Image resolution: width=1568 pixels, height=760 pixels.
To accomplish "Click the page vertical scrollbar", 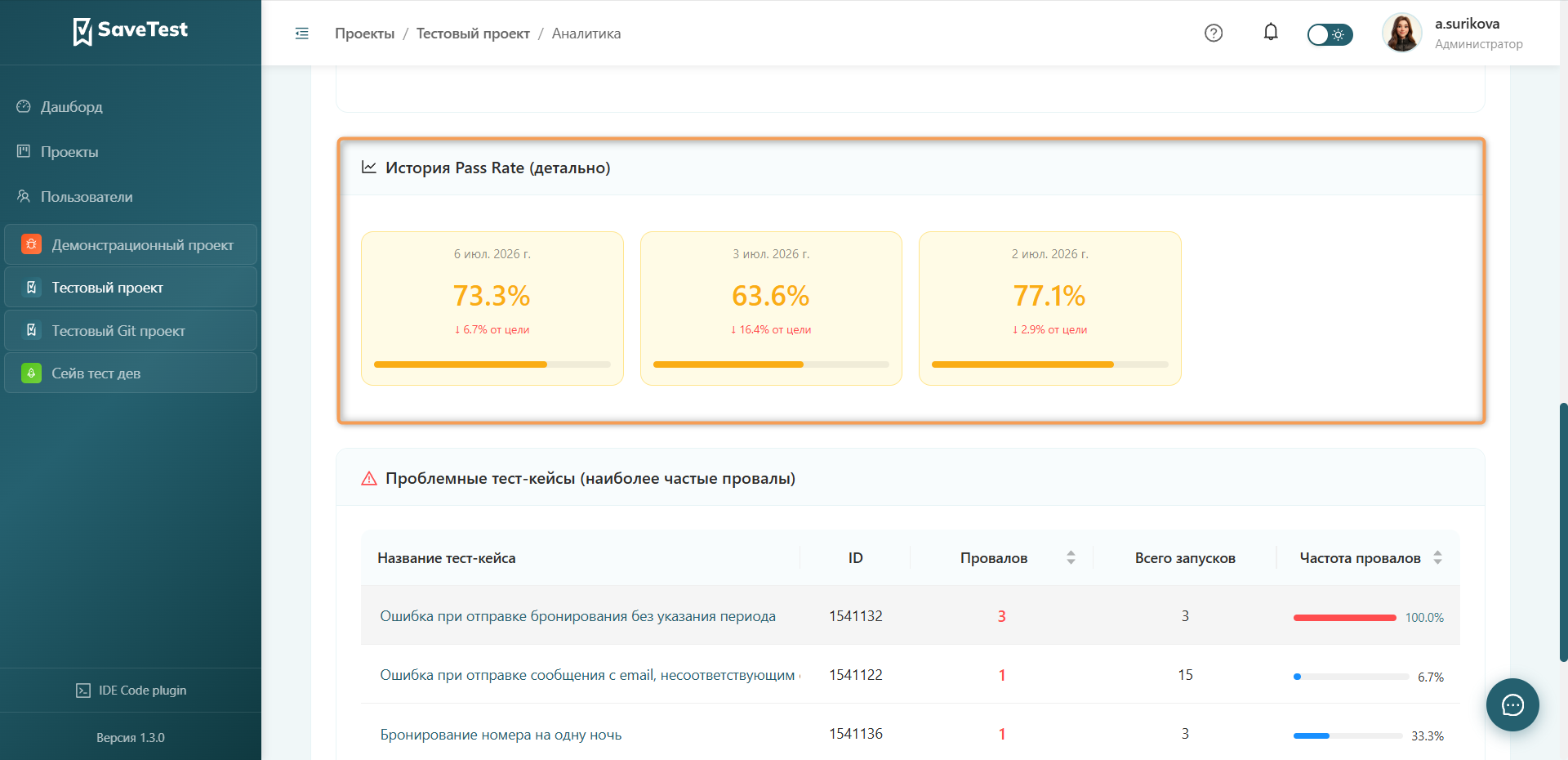I will (x=1563, y=531).
